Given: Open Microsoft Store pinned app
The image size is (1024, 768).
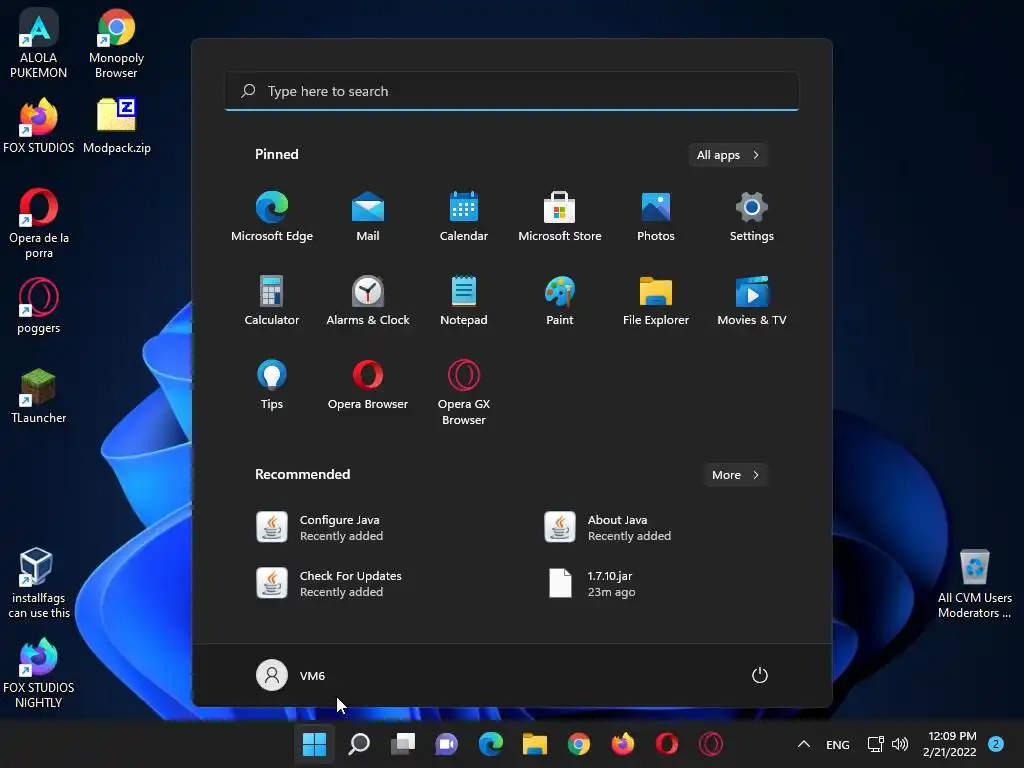Looking at the screenshot, I should [560, 217].
